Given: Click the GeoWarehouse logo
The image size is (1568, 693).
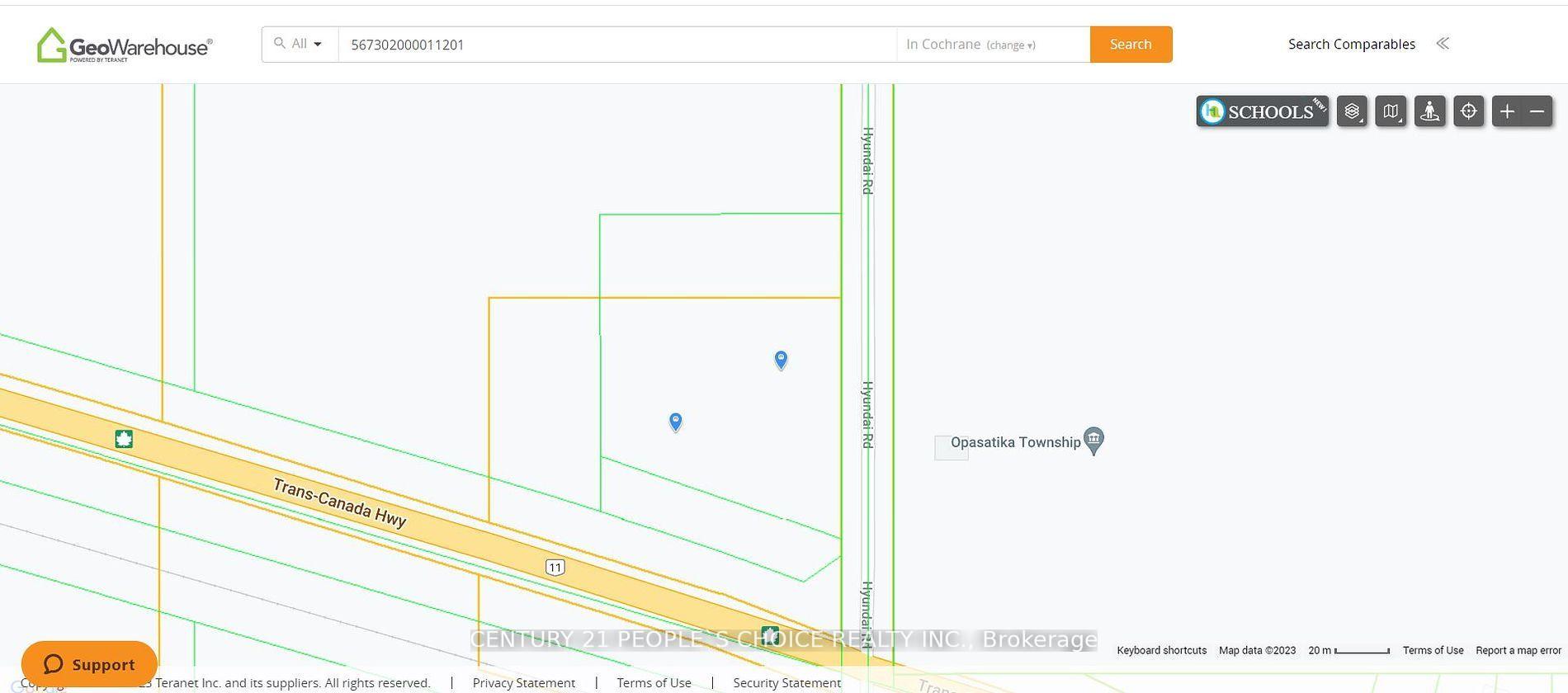Looking at the screenshot, I should pyautogui.click(x=125, y=45).
